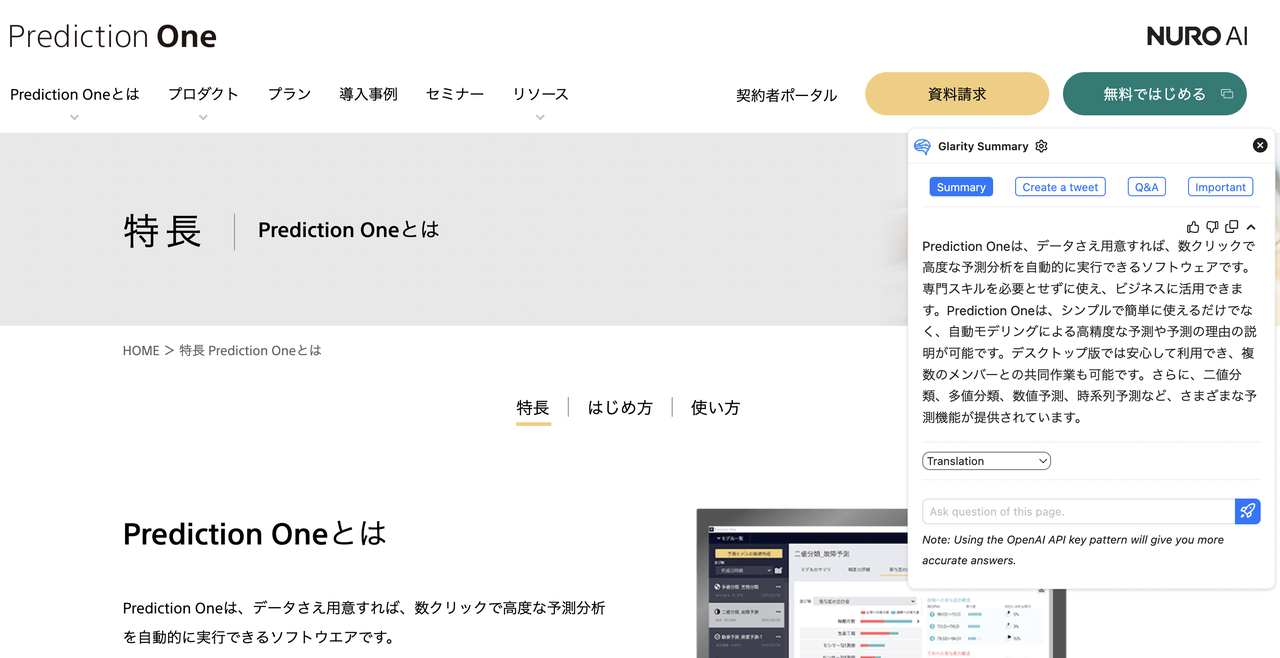The width and height of the screenshot is (1280, 658).
Task: Open Glarity settings gear icon
Action: [1041, 146]
